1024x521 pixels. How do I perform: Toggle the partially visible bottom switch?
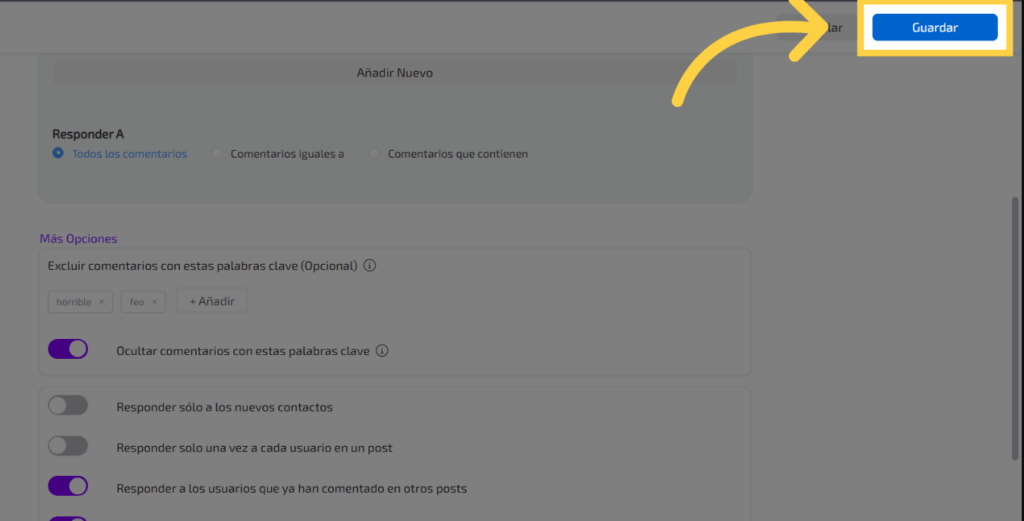pyautogui.click(x=68, y=518)
